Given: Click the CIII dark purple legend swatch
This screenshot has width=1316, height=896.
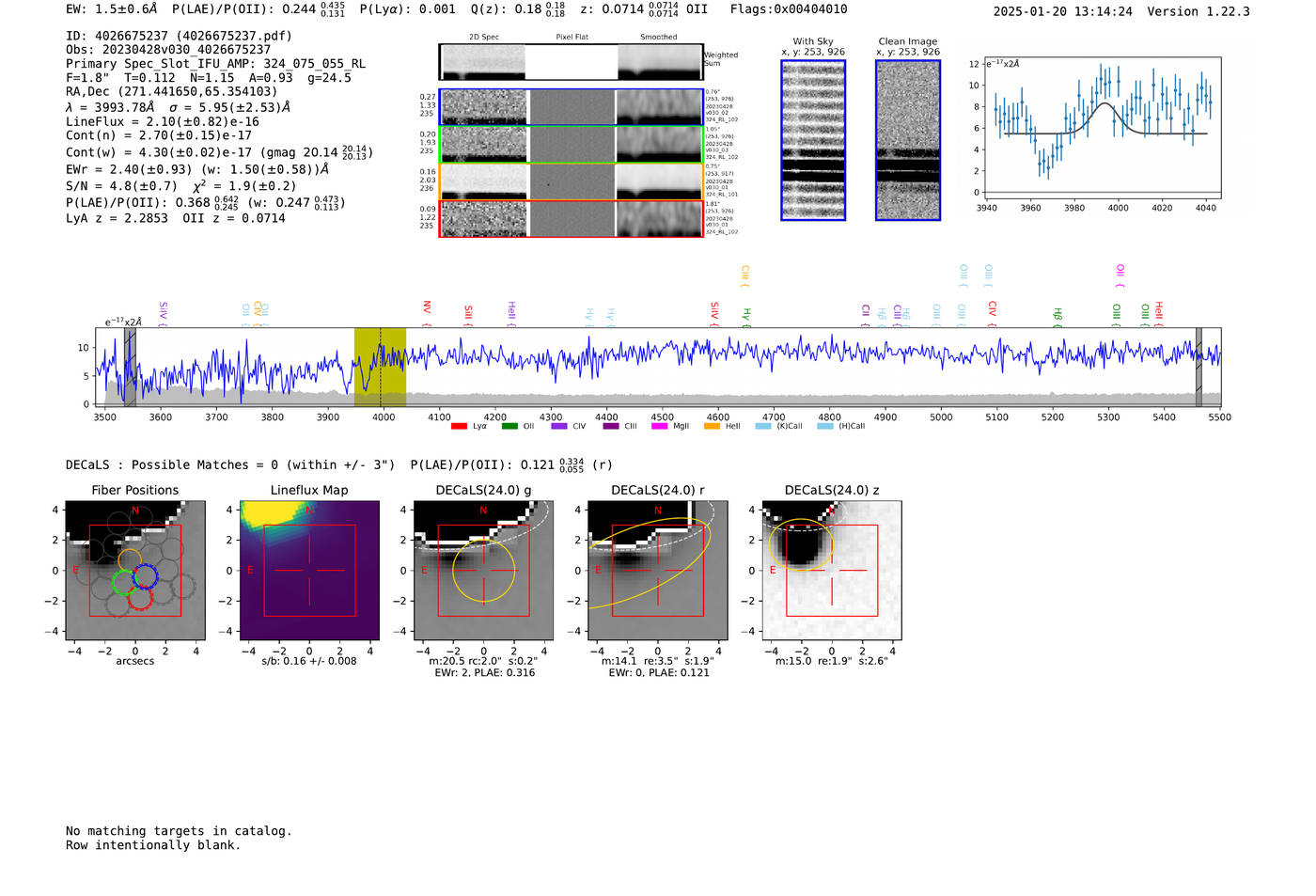Looking at the screenshot, I should (x=611, y=427).
